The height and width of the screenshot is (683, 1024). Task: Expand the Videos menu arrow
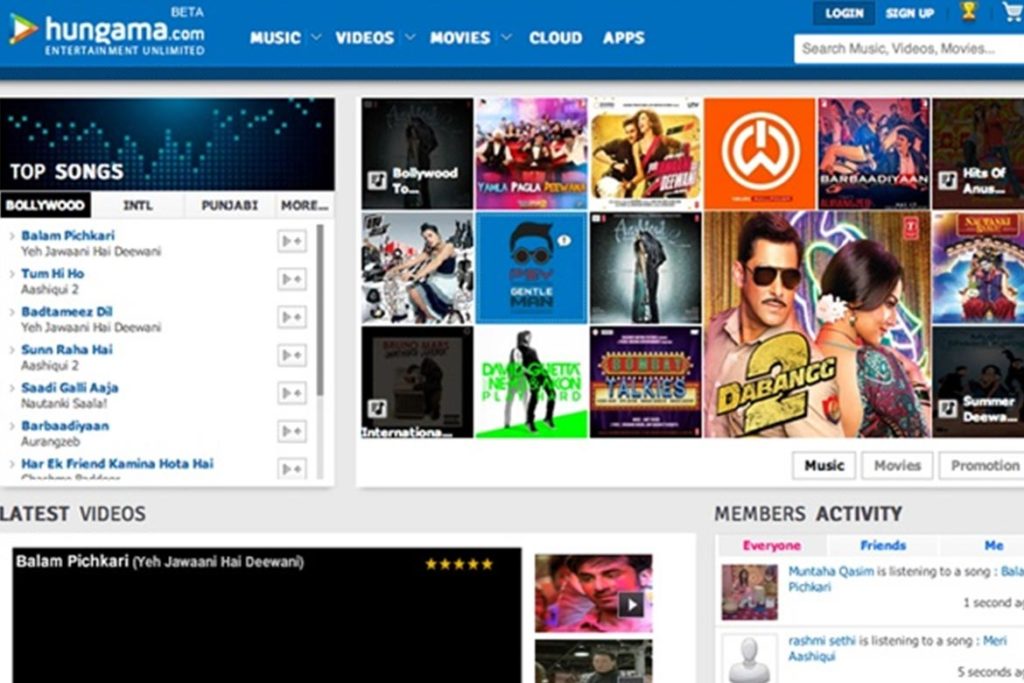409,37
